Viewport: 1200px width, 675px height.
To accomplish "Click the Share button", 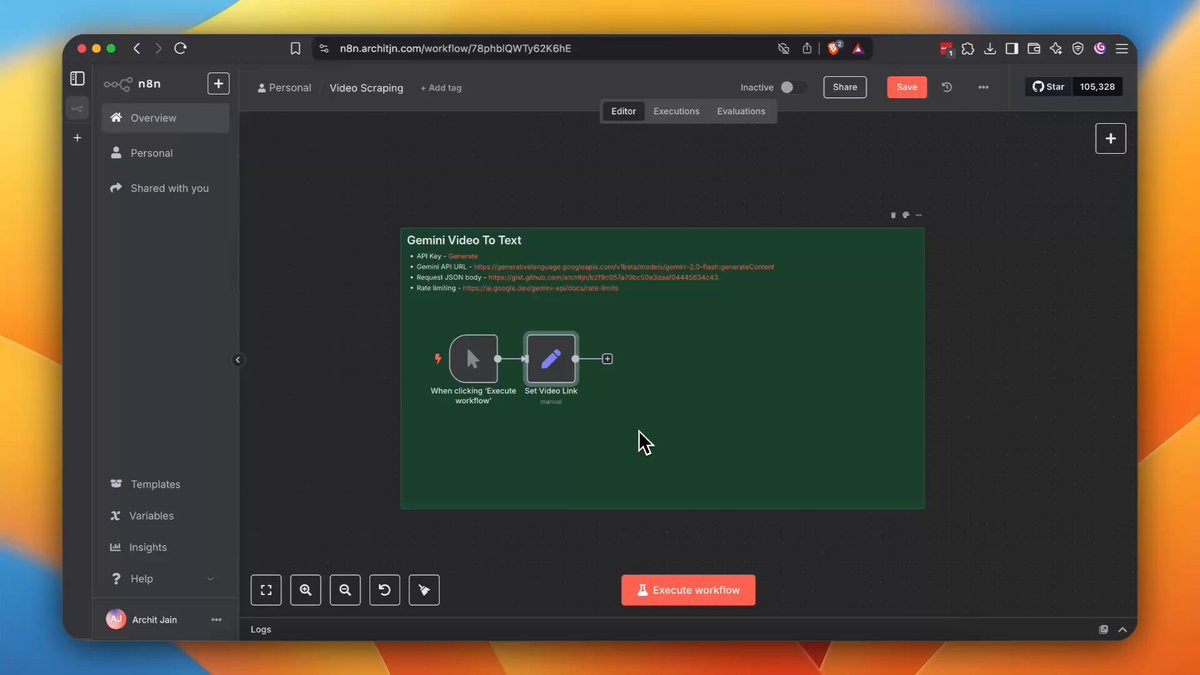I will click(x=845, y=87).
